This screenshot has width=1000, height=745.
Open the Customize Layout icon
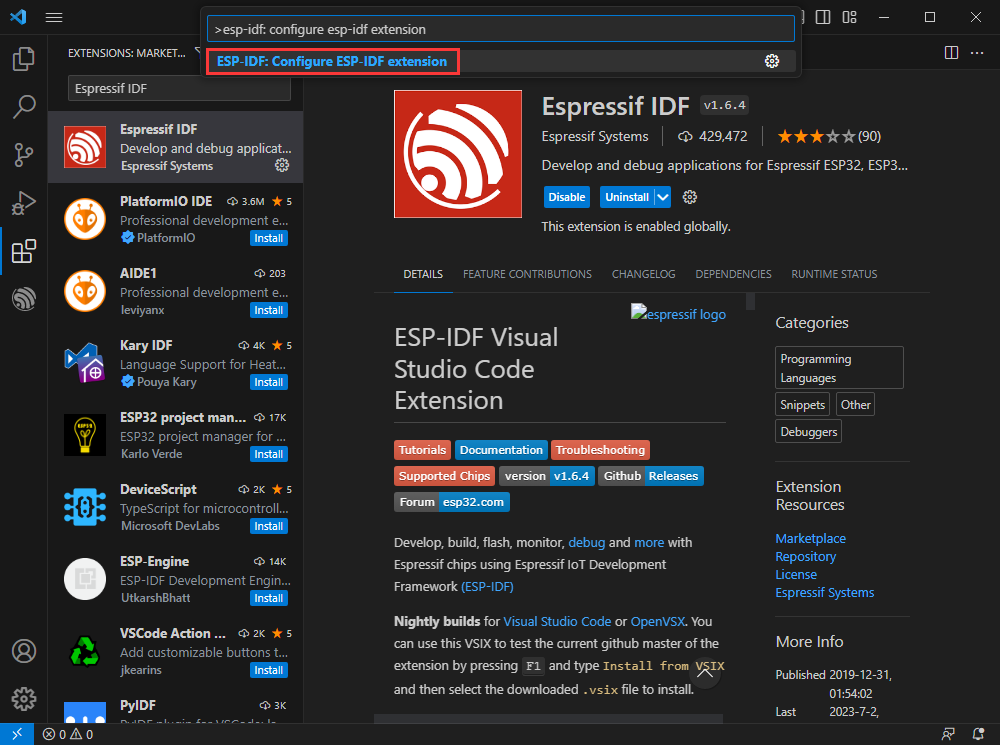(x=849, y=17)
